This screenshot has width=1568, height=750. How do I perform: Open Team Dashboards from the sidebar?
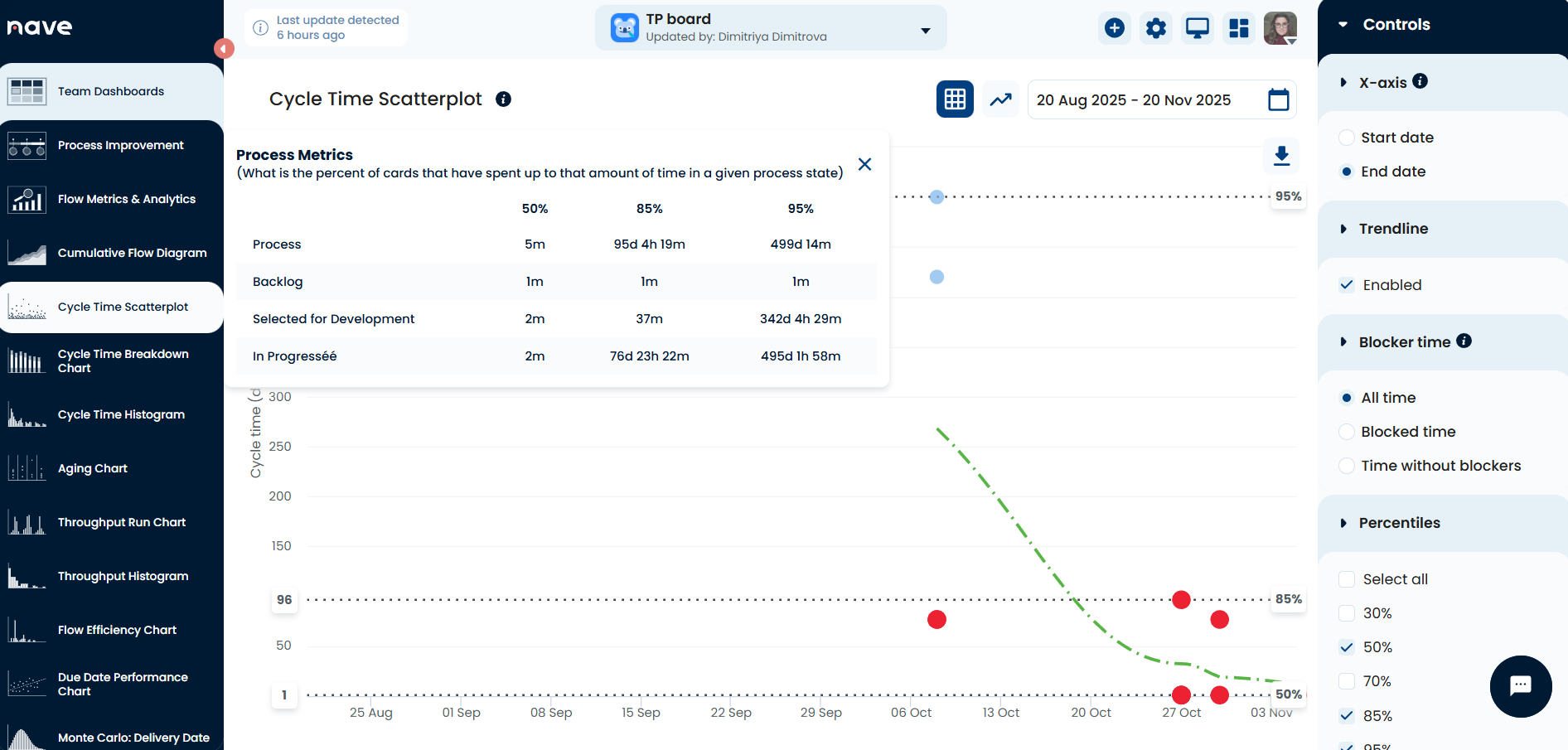coord(110,91)
